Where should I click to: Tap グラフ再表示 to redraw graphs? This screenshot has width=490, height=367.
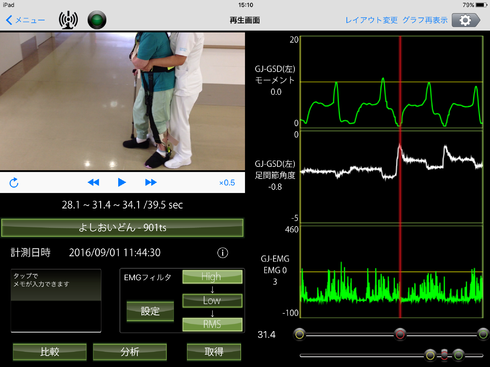tap(425, 20)
